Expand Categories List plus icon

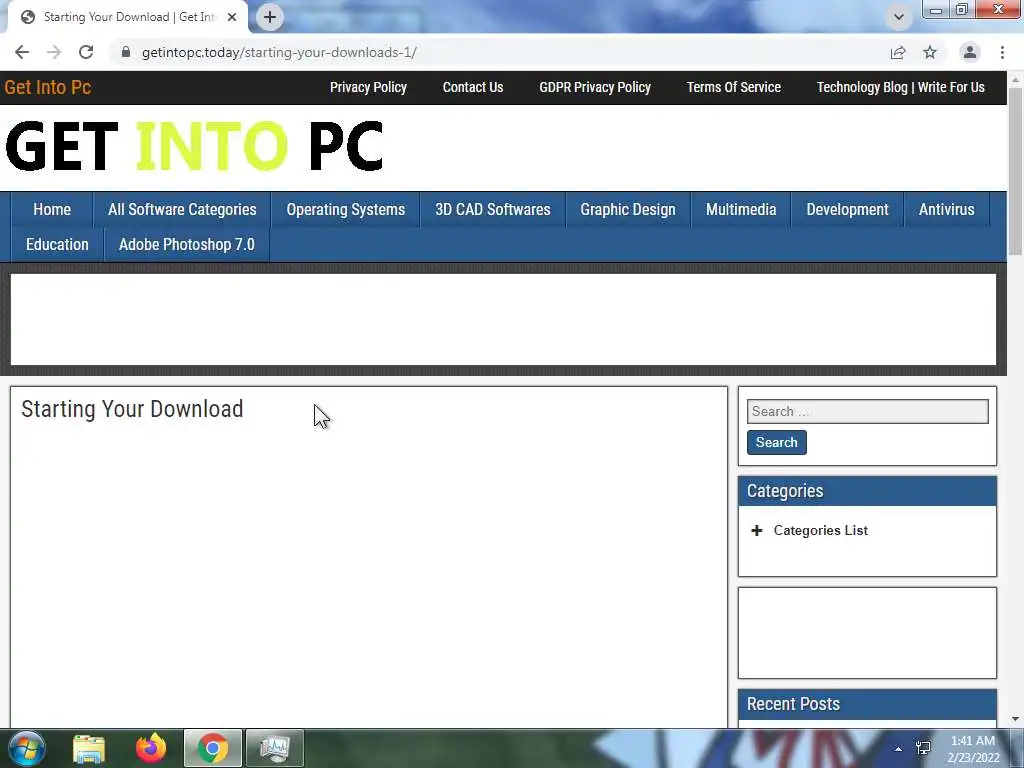[x=757, y=530]
